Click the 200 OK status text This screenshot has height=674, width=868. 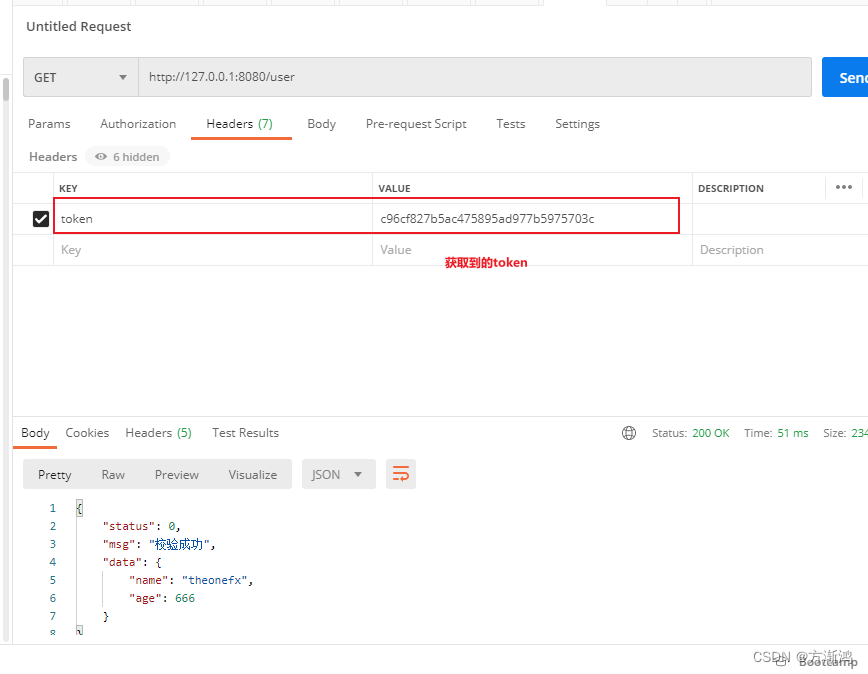click(x=710, y=433)
